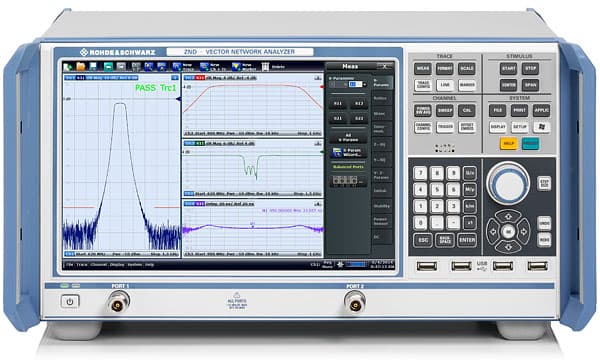Switch to the Wave softtool tab

(x=382, y=114)
